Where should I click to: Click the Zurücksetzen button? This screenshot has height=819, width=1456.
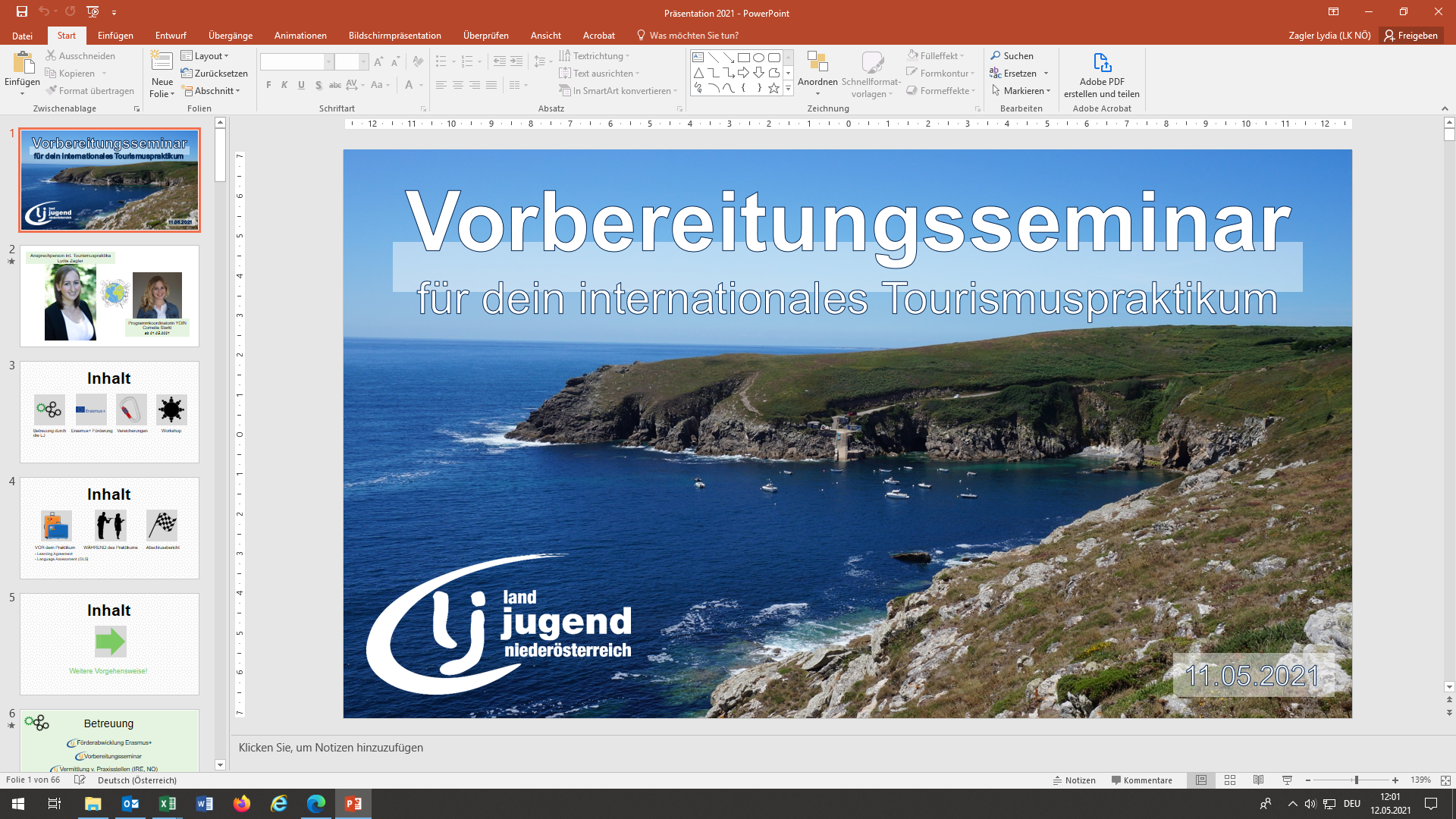[215, 73]
